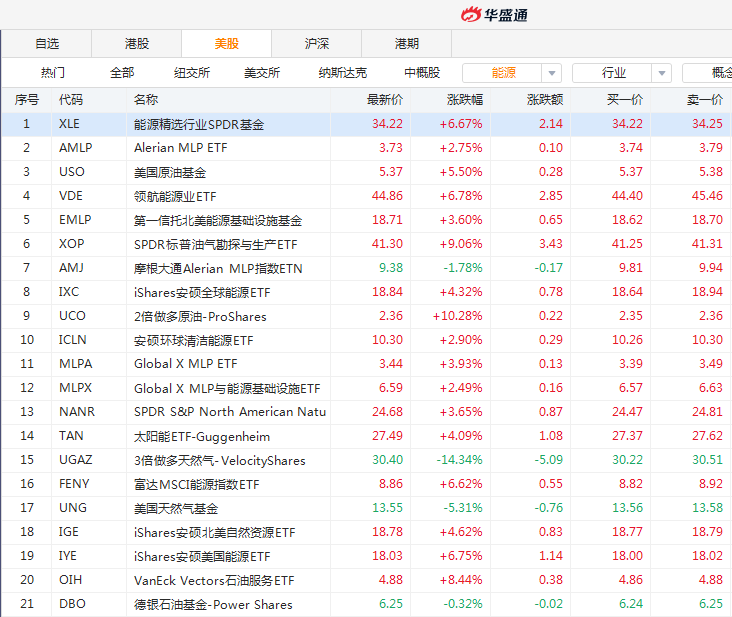Select TAN stock code
This screenshot has width=732, height=617.
pyautogui.click(x=71, y=435)
